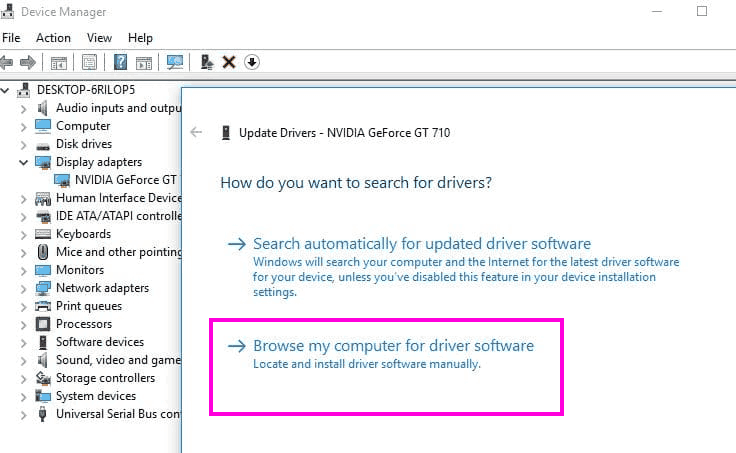The image size is (736, 453).
Task: Select the Monitors icon
Action: click(43, 270)
